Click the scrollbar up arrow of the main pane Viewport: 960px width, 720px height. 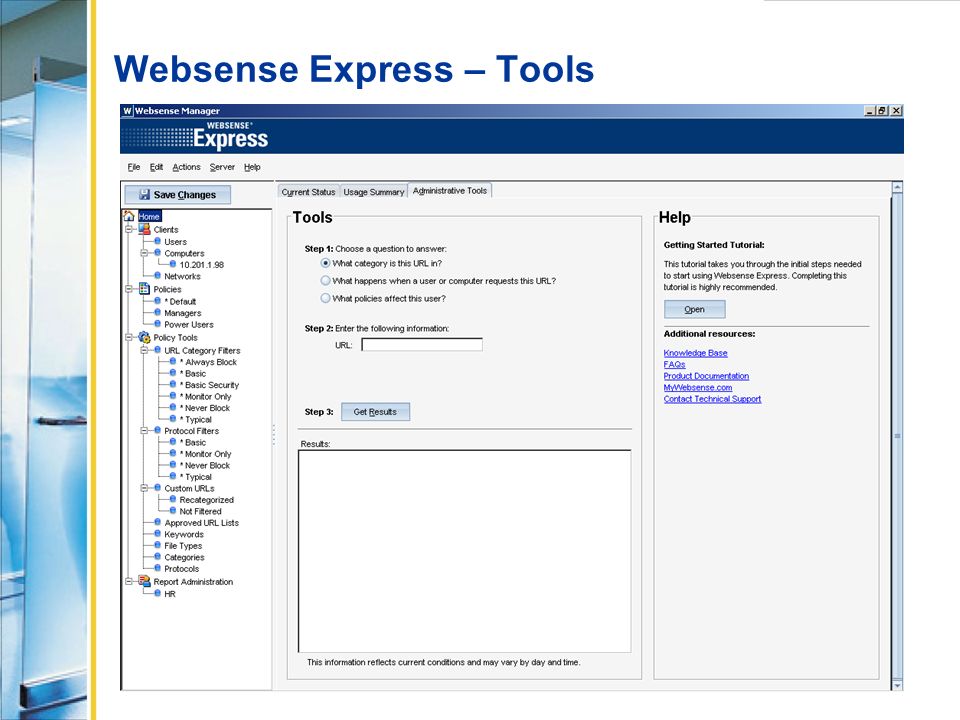click(x=897, y=187)
